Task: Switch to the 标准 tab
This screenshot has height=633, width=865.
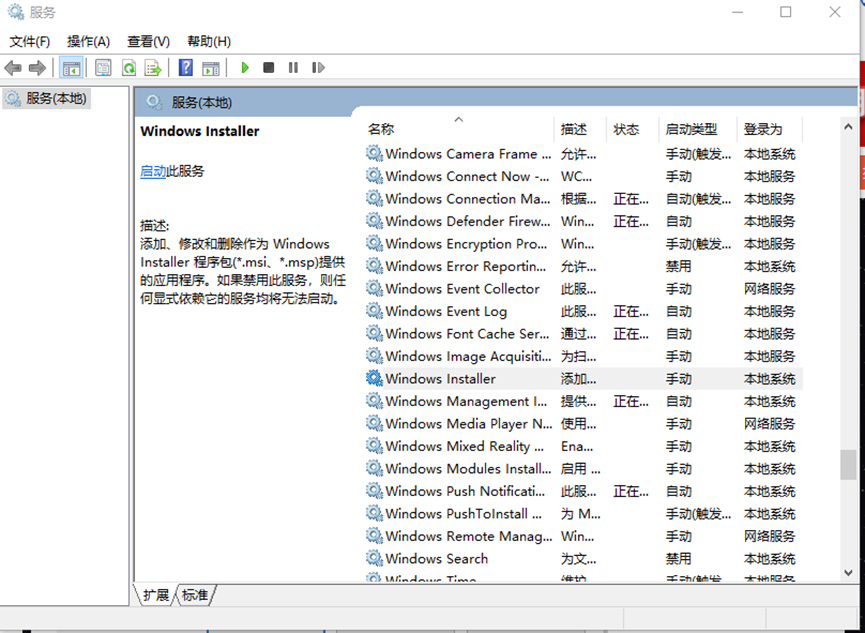Action: (195, 595)
